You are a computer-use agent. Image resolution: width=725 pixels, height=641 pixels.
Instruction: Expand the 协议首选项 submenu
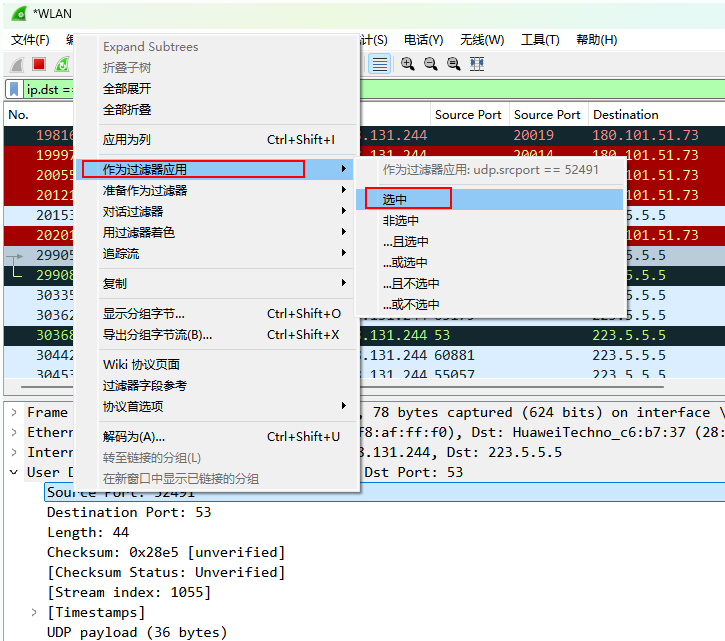coord(217,406)
